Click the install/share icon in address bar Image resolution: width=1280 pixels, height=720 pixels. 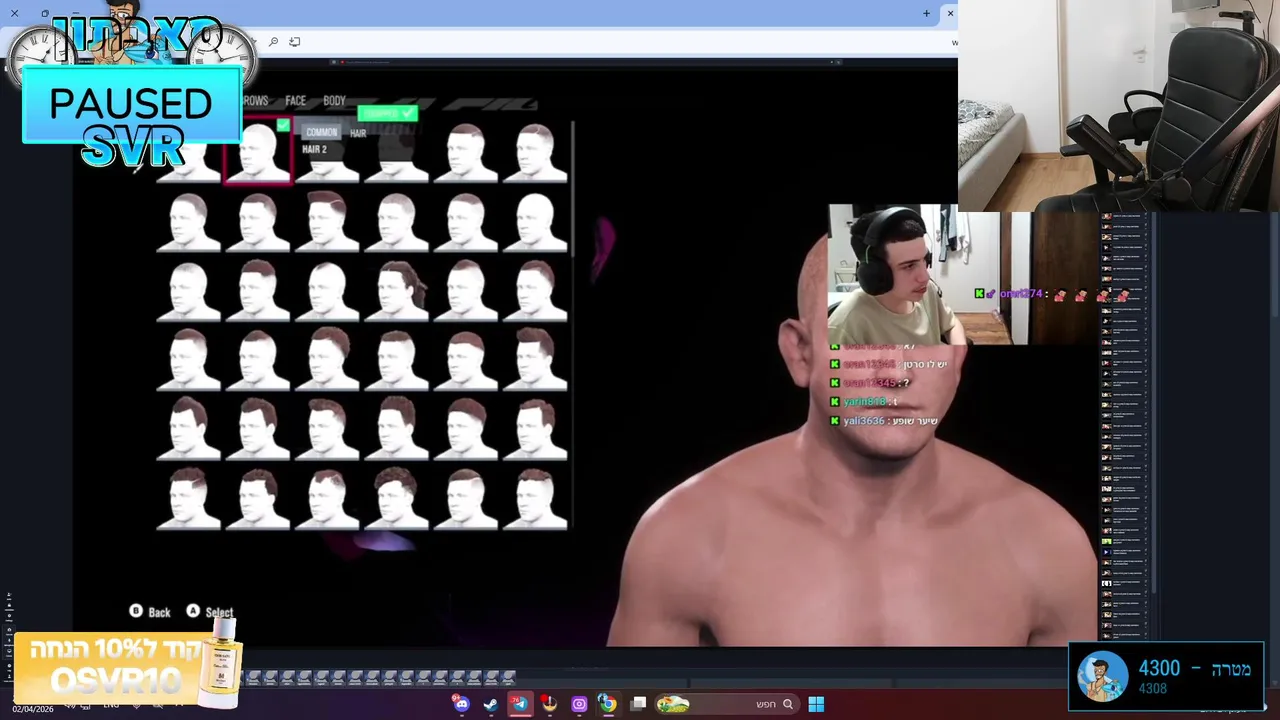click(x=294, y=42)
